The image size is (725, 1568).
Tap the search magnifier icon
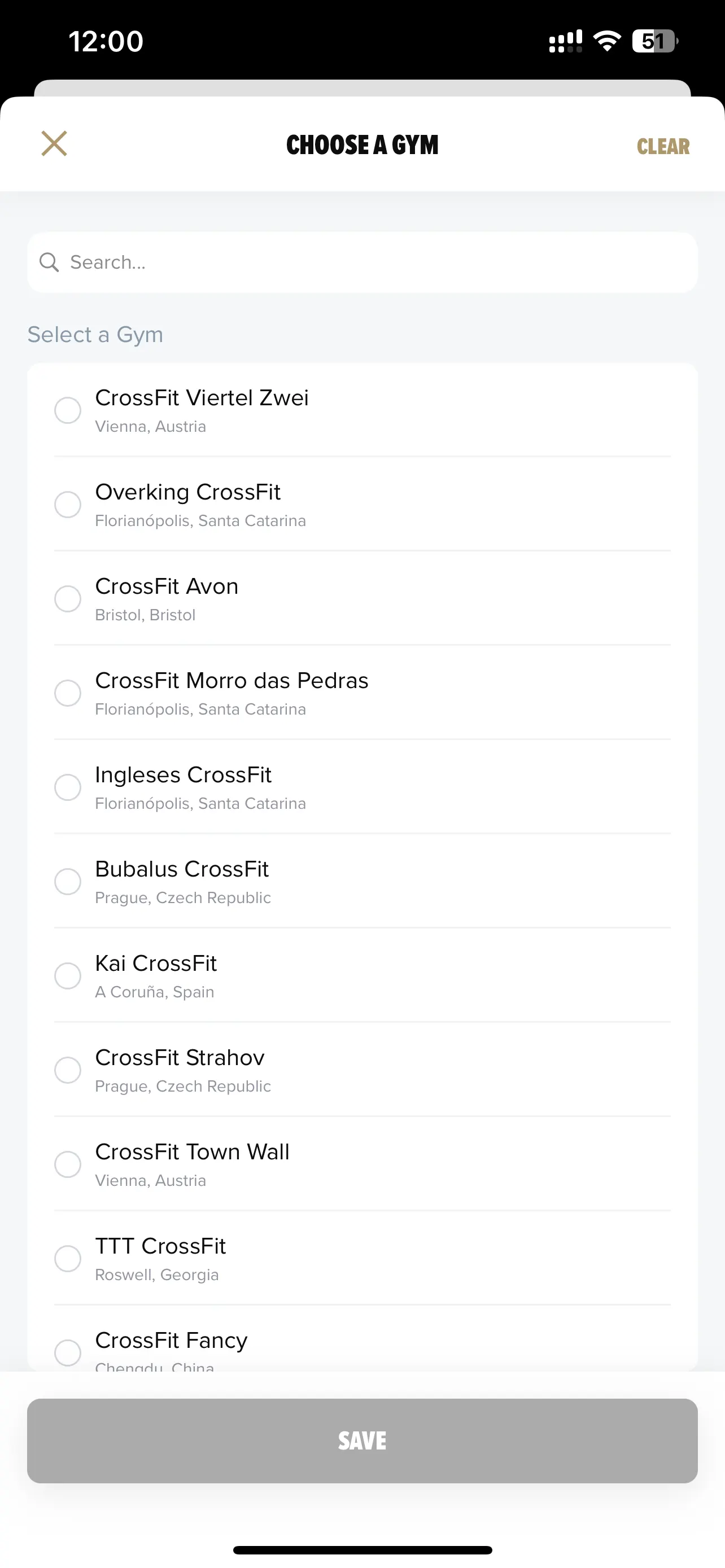(x=49, y=262)
